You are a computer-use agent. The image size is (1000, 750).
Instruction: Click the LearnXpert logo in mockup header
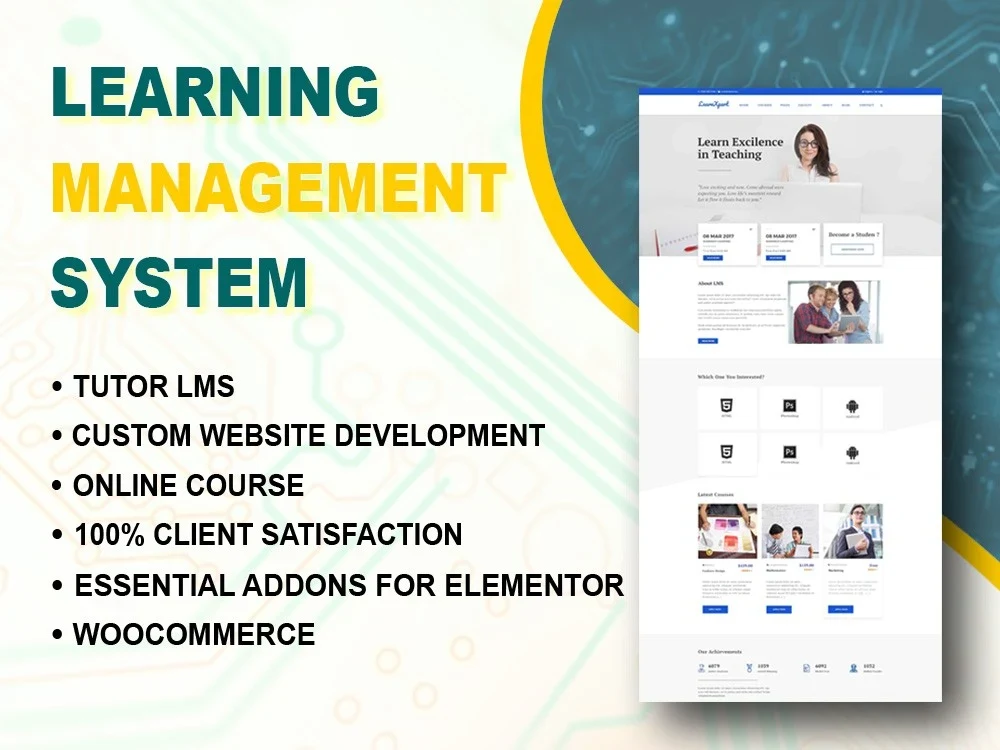click(713, 104)
